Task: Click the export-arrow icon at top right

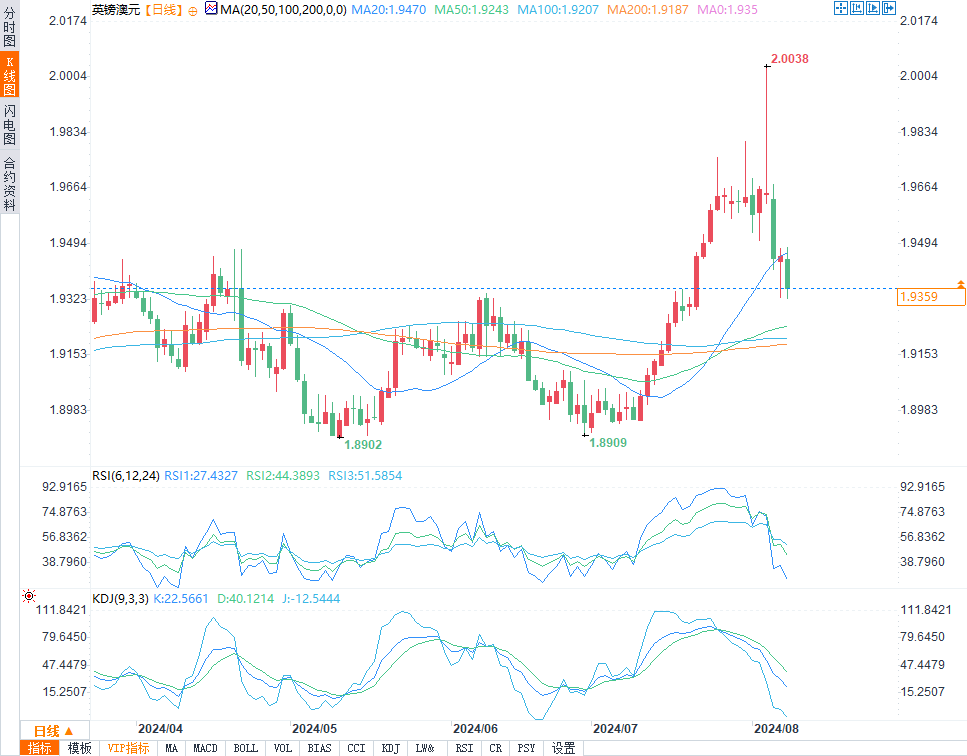Action: [889, 8]
